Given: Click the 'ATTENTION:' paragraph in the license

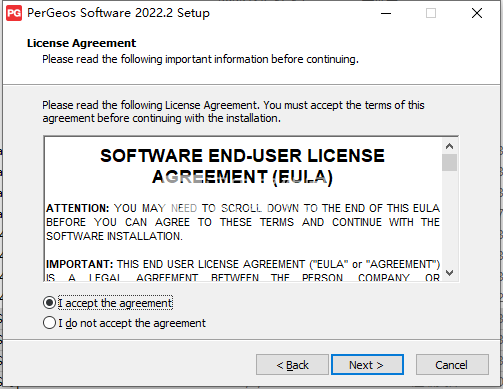Looking at the screenshot, I should 243,222.
